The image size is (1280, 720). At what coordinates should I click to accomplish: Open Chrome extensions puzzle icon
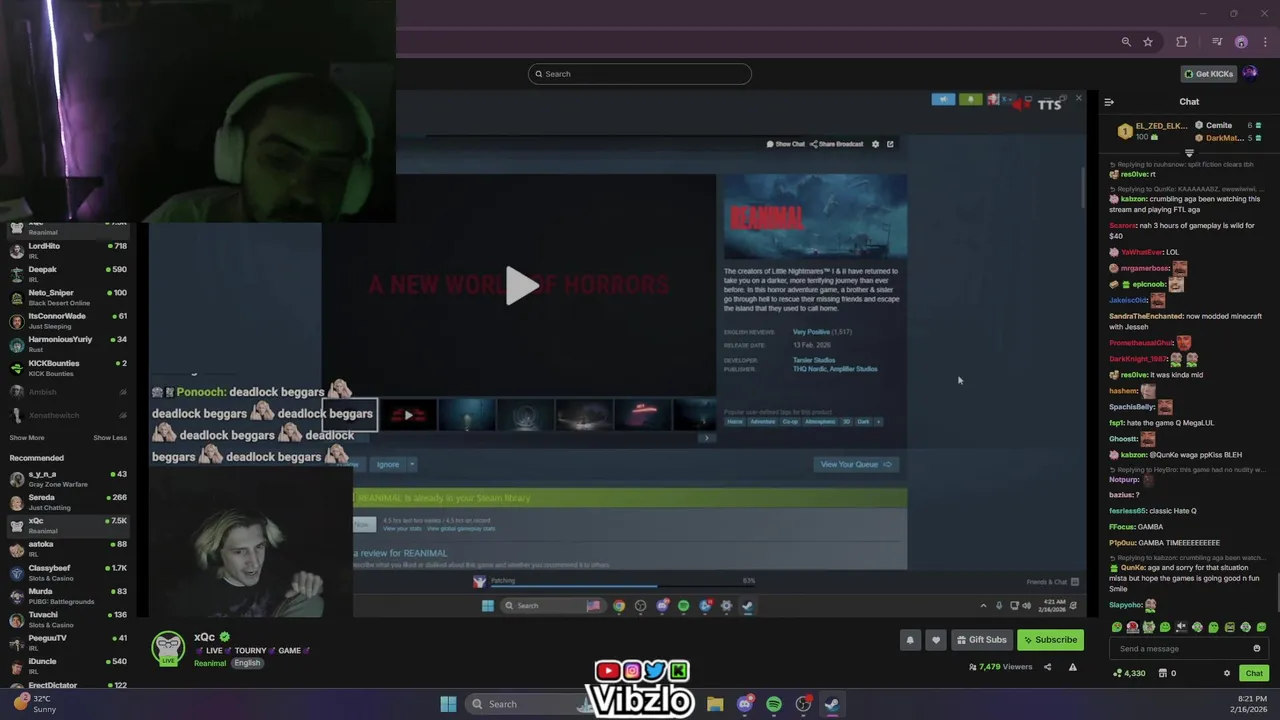click(1182, 42)
